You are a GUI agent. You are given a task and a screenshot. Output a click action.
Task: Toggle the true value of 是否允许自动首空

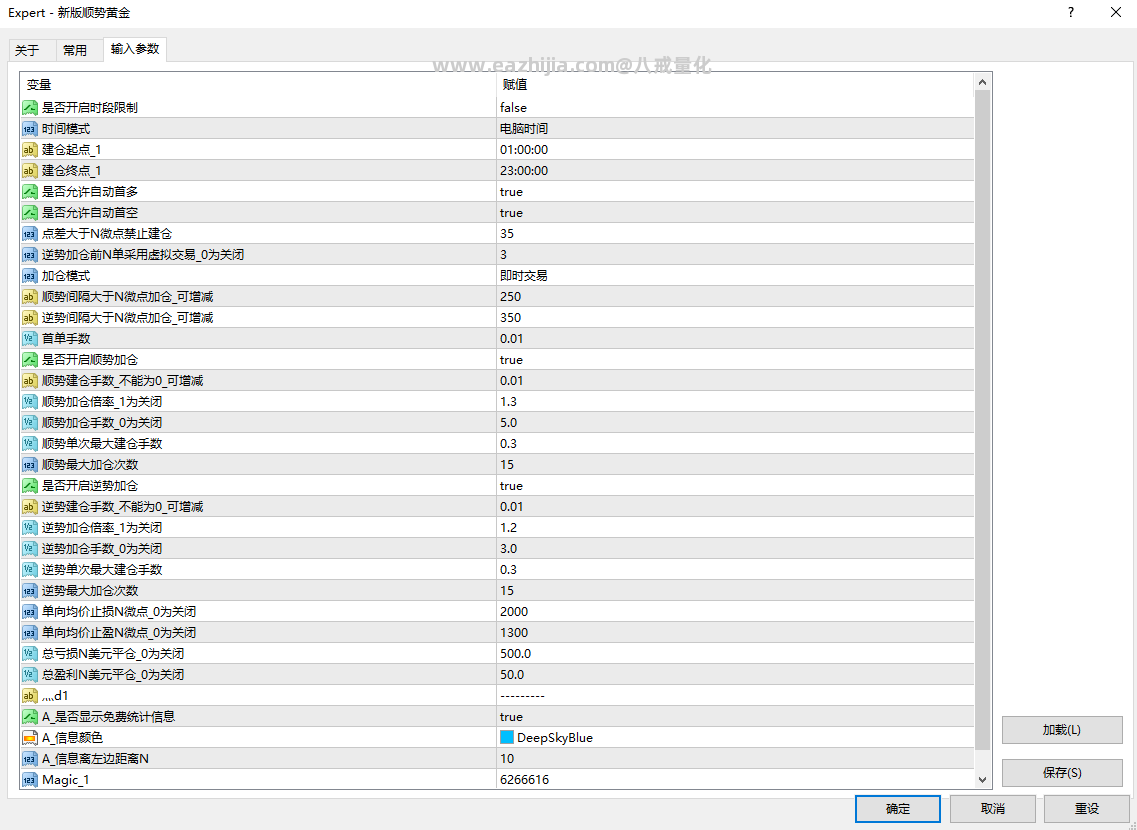[x=735, y=213]
